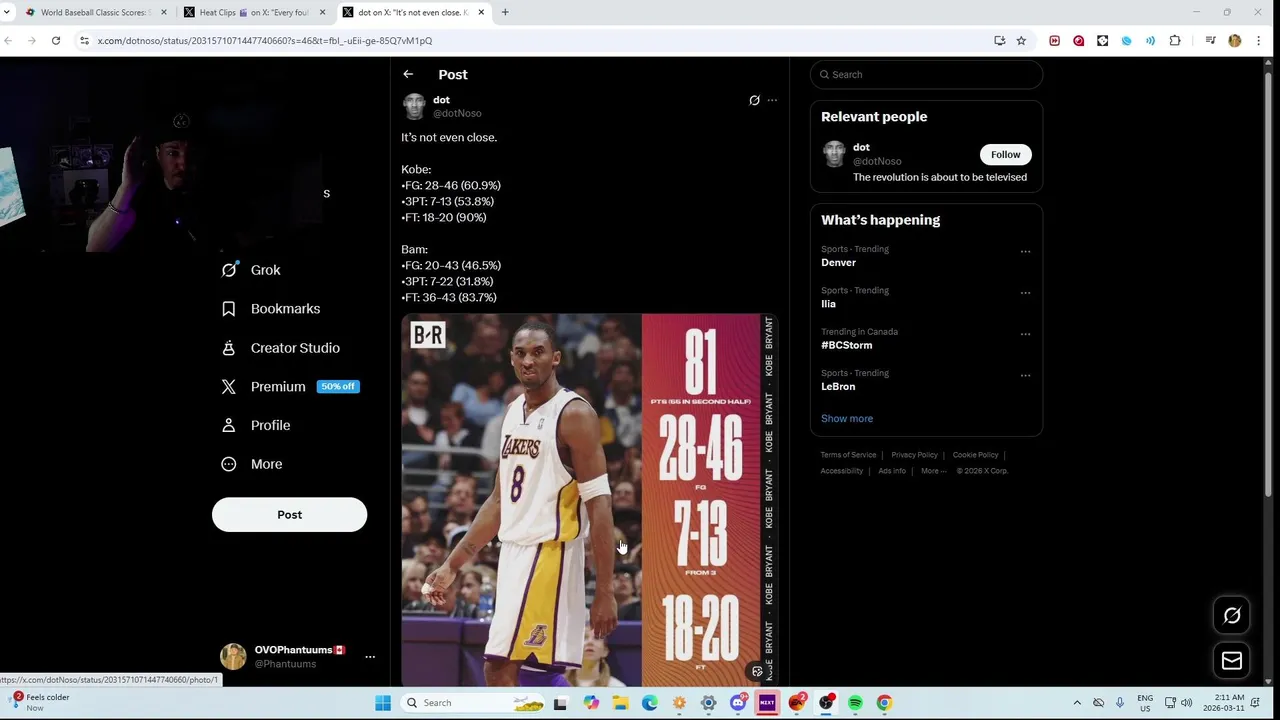Screen dimensions: 1280x720
Task: Open options for #BCStorm trend
Action: click(1025, 334)
